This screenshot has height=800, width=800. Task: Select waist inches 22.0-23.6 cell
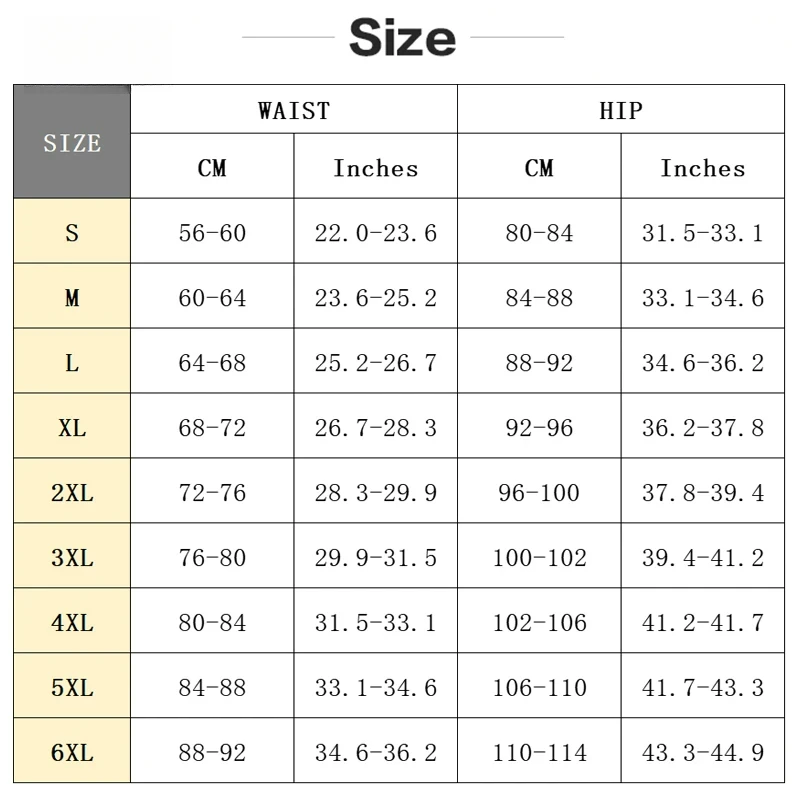[x=376, y=231]
